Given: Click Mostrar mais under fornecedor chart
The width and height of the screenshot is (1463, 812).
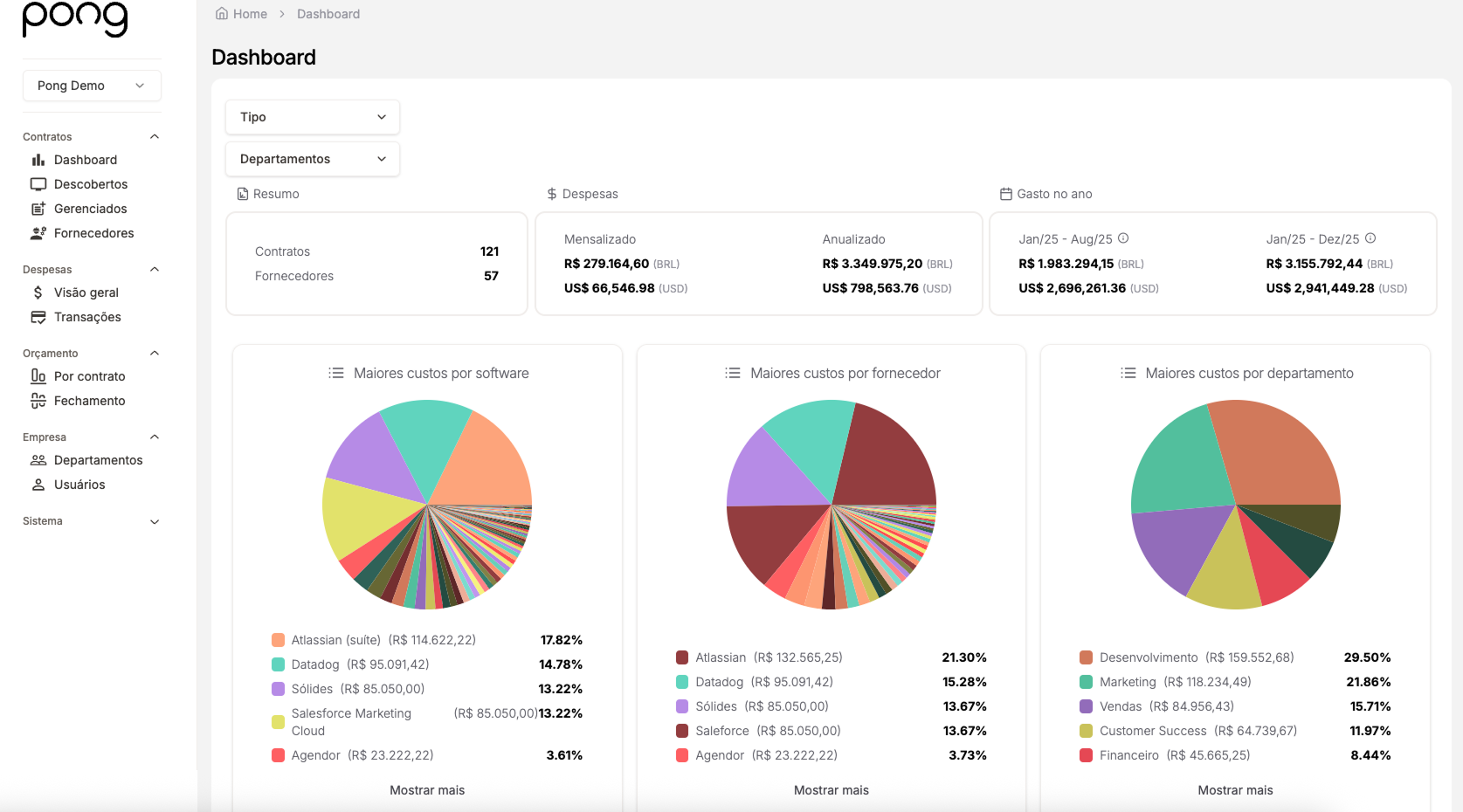Looking at the screenshot, I should pos(832,790).
